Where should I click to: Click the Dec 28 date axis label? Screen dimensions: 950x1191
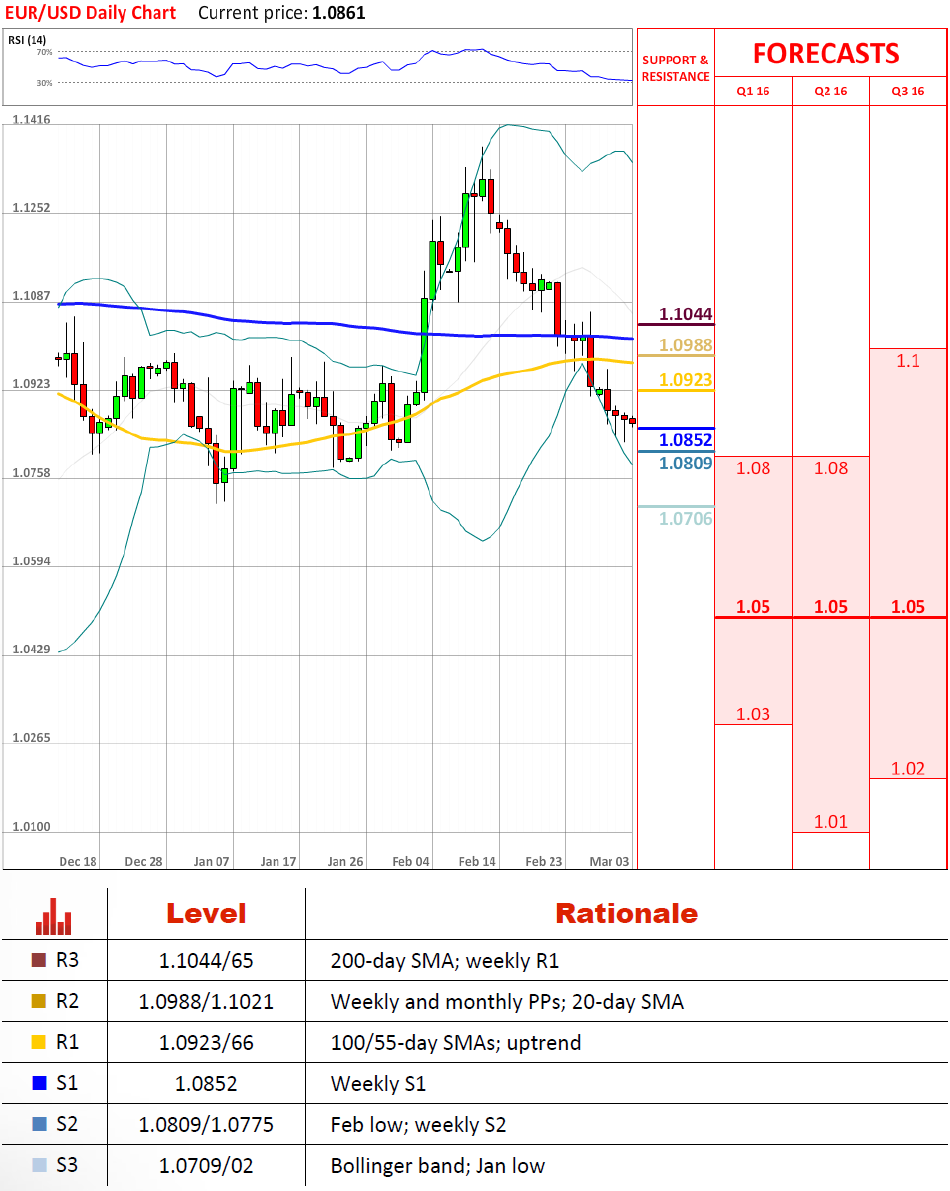click(x=144, y=861)
